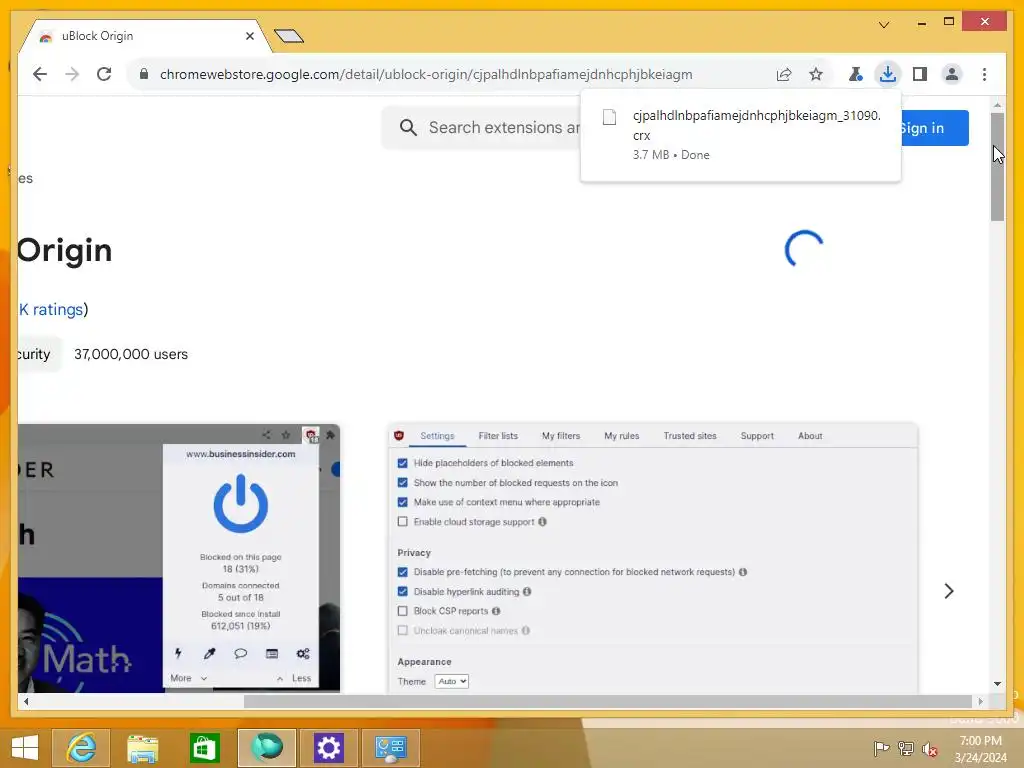Click the vertical scrollbar down arrow
This screenshot has height=768, width=1024.
[997, 684]
